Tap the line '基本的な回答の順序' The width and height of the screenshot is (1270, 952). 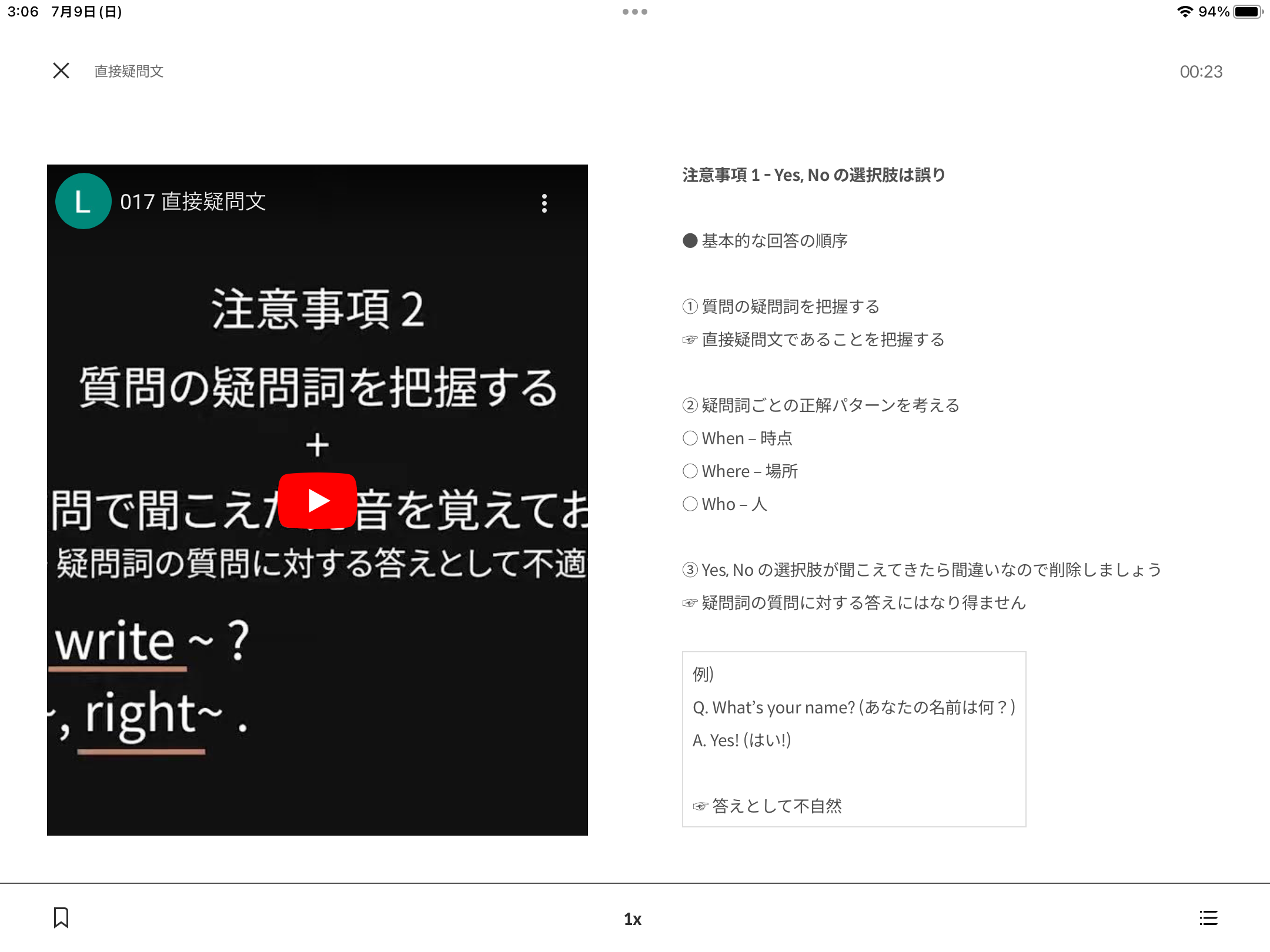[x=774, y=241]
